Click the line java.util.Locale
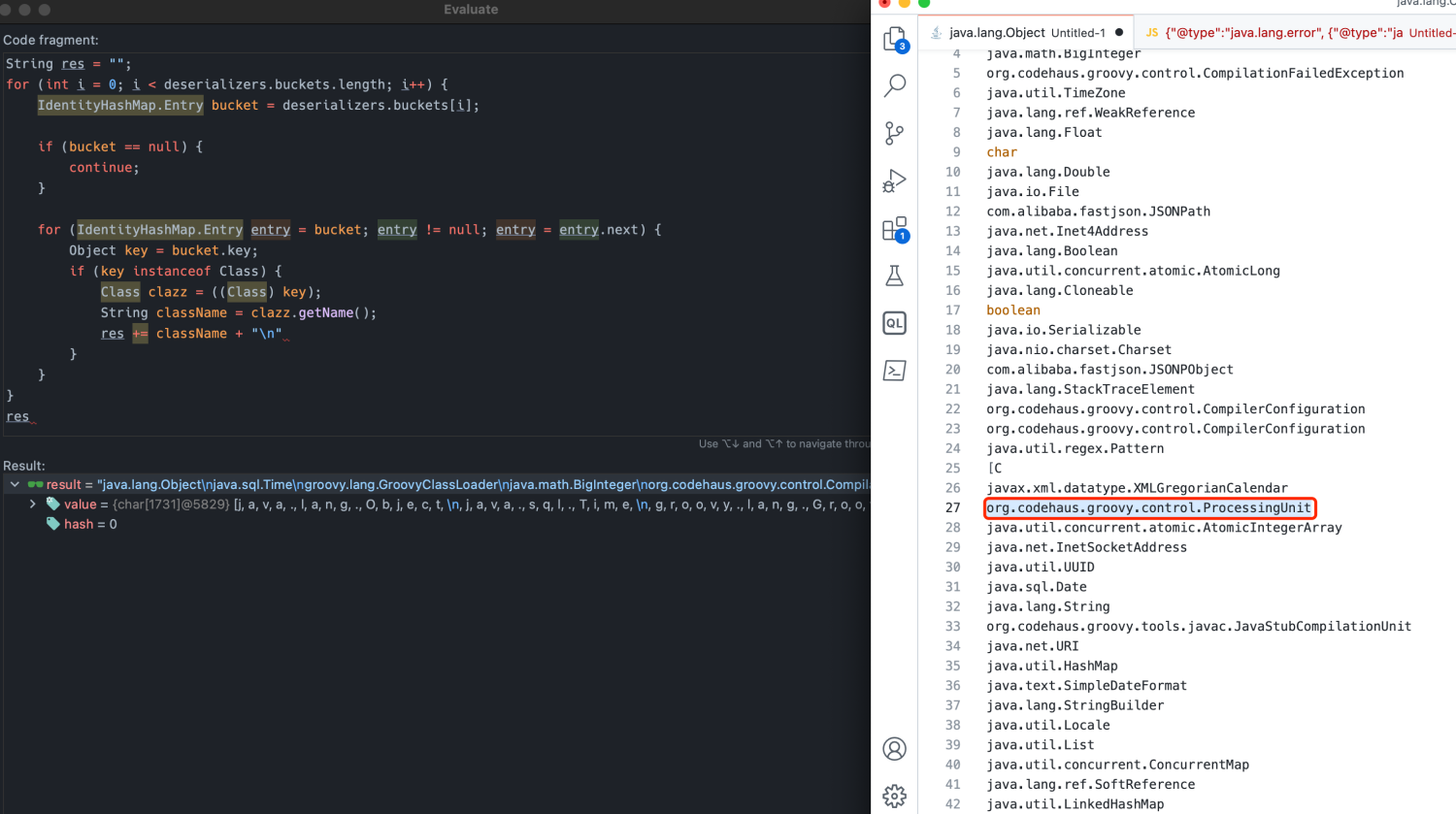The image size is (1456, 814). 1048,725
